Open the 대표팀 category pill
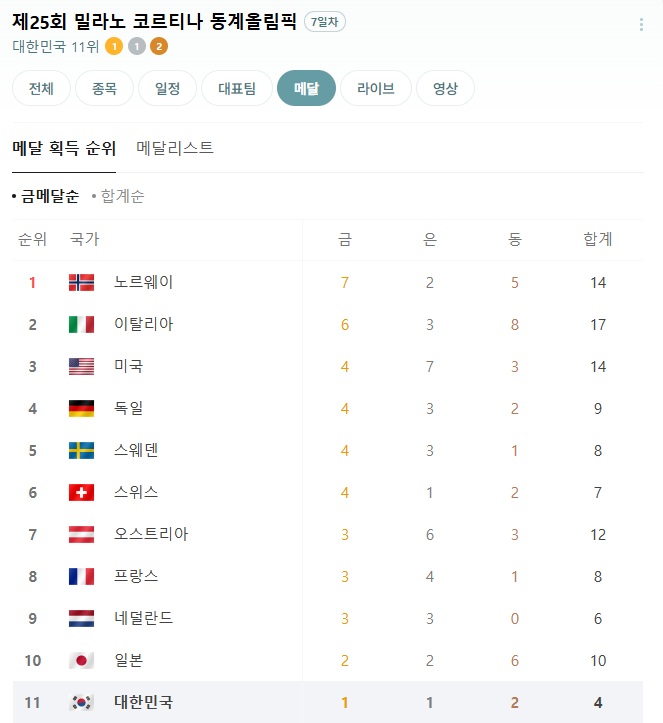This screenshot has height=723, width=663. 237,88
